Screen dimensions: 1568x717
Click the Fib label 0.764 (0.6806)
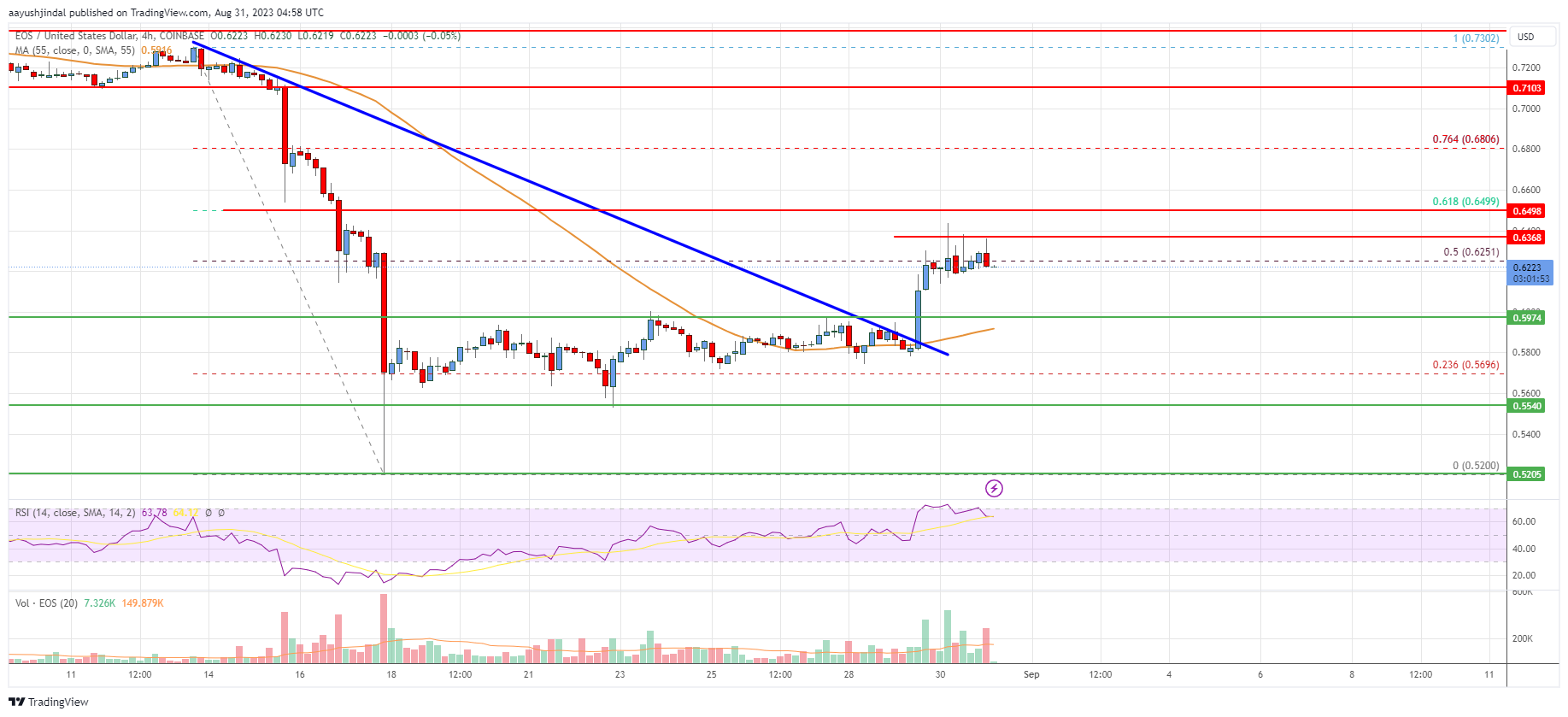1465,139
